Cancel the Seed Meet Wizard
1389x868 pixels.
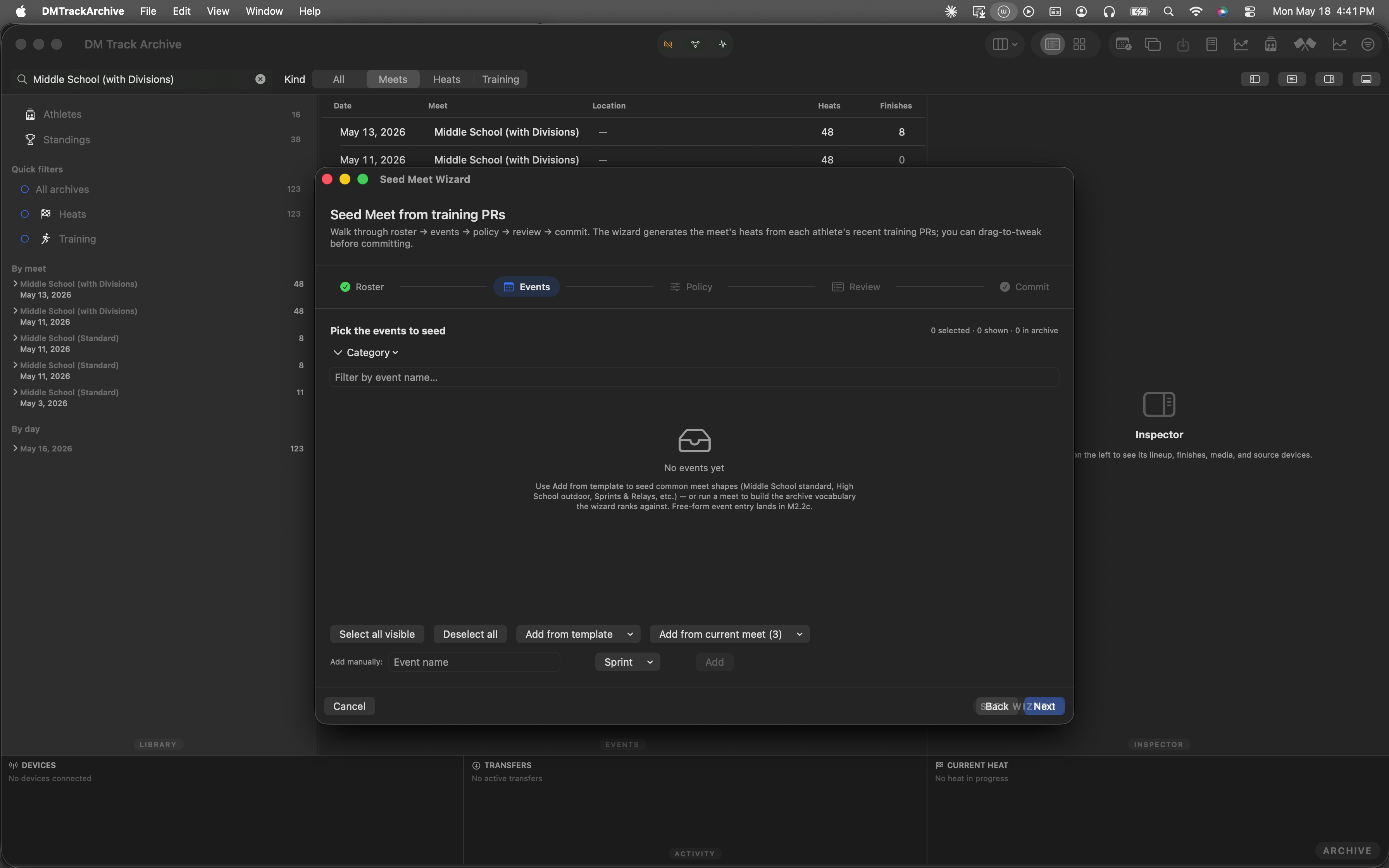click(x=349, y=706)
